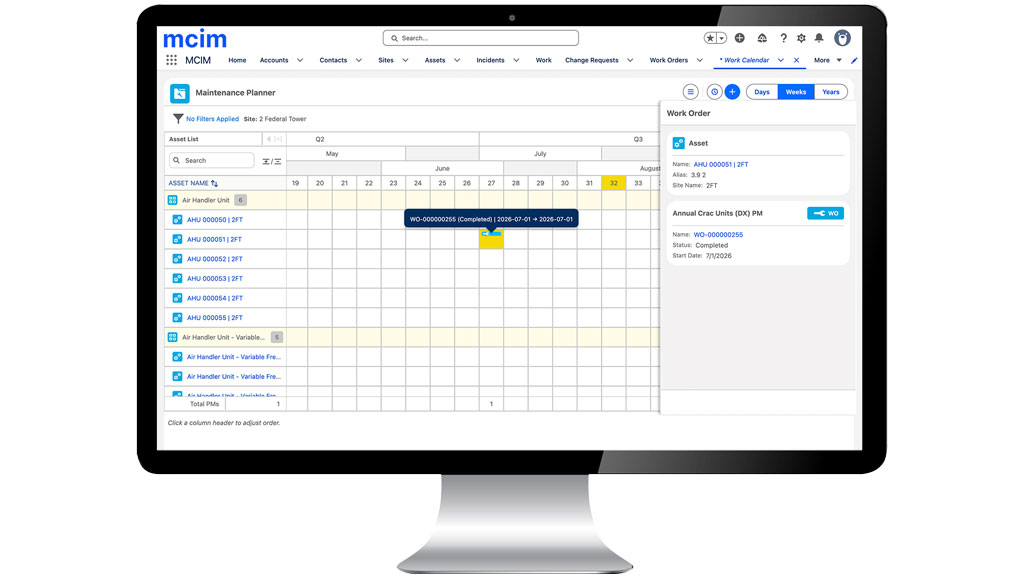Select the Work Calendar tab

[746, 60]
